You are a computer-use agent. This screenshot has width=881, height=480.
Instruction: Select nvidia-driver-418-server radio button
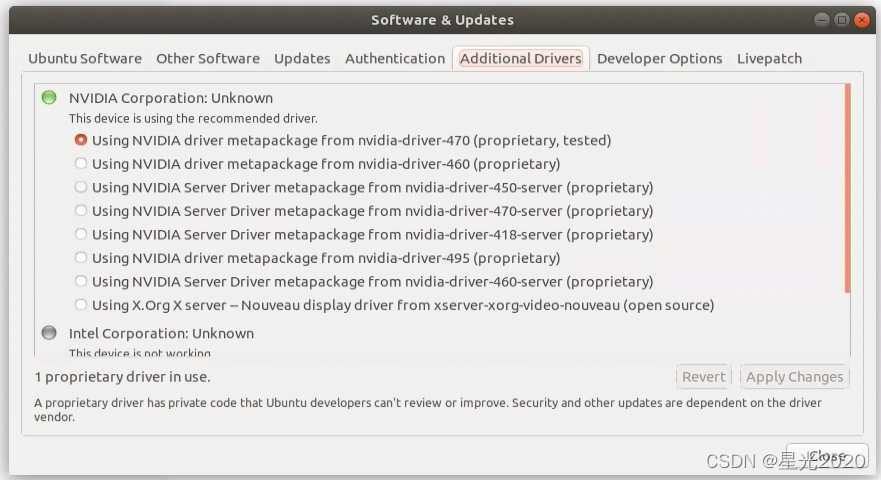tap(81, 234)
